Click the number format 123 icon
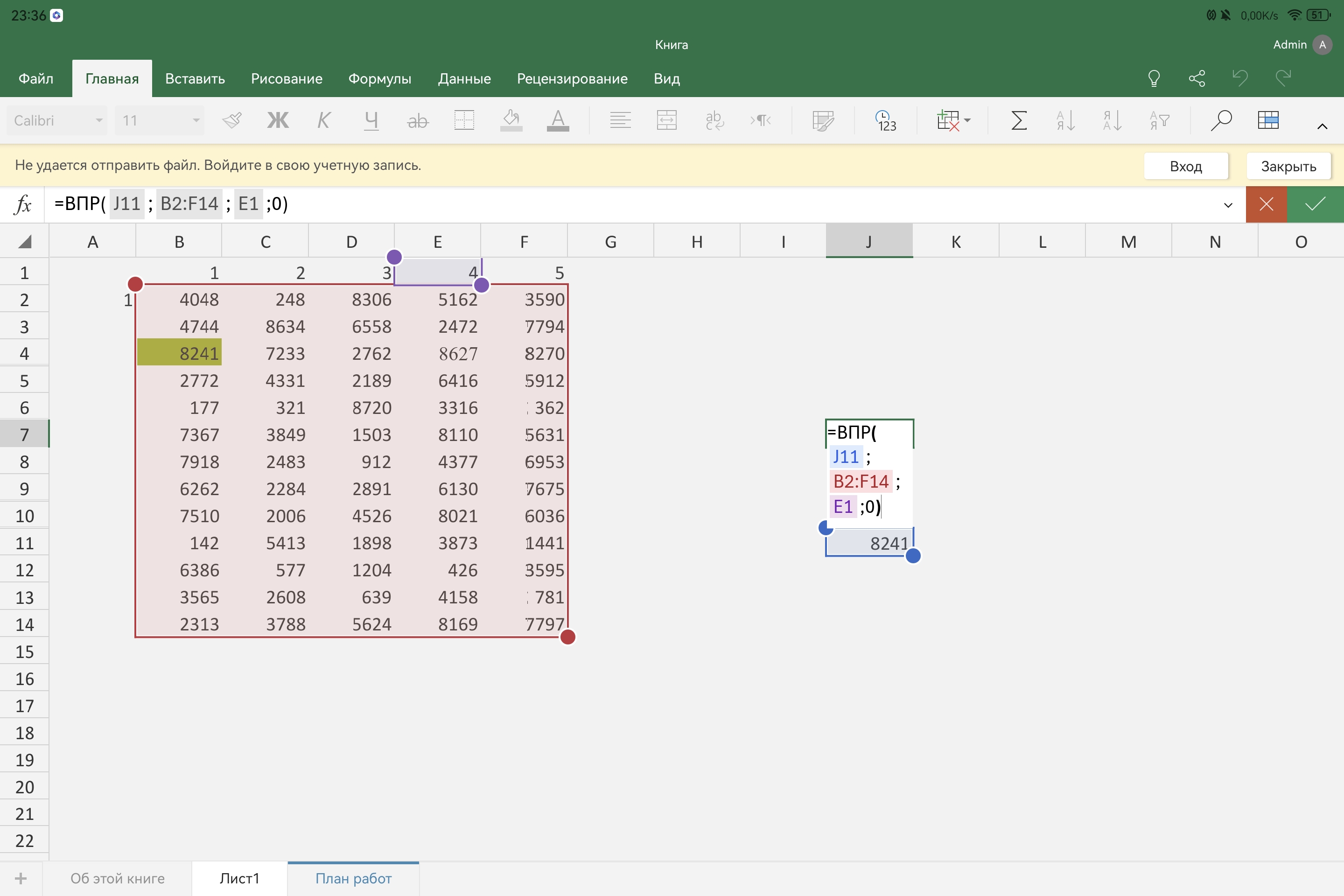The image size is (1344, 896). tap(886, 120)
